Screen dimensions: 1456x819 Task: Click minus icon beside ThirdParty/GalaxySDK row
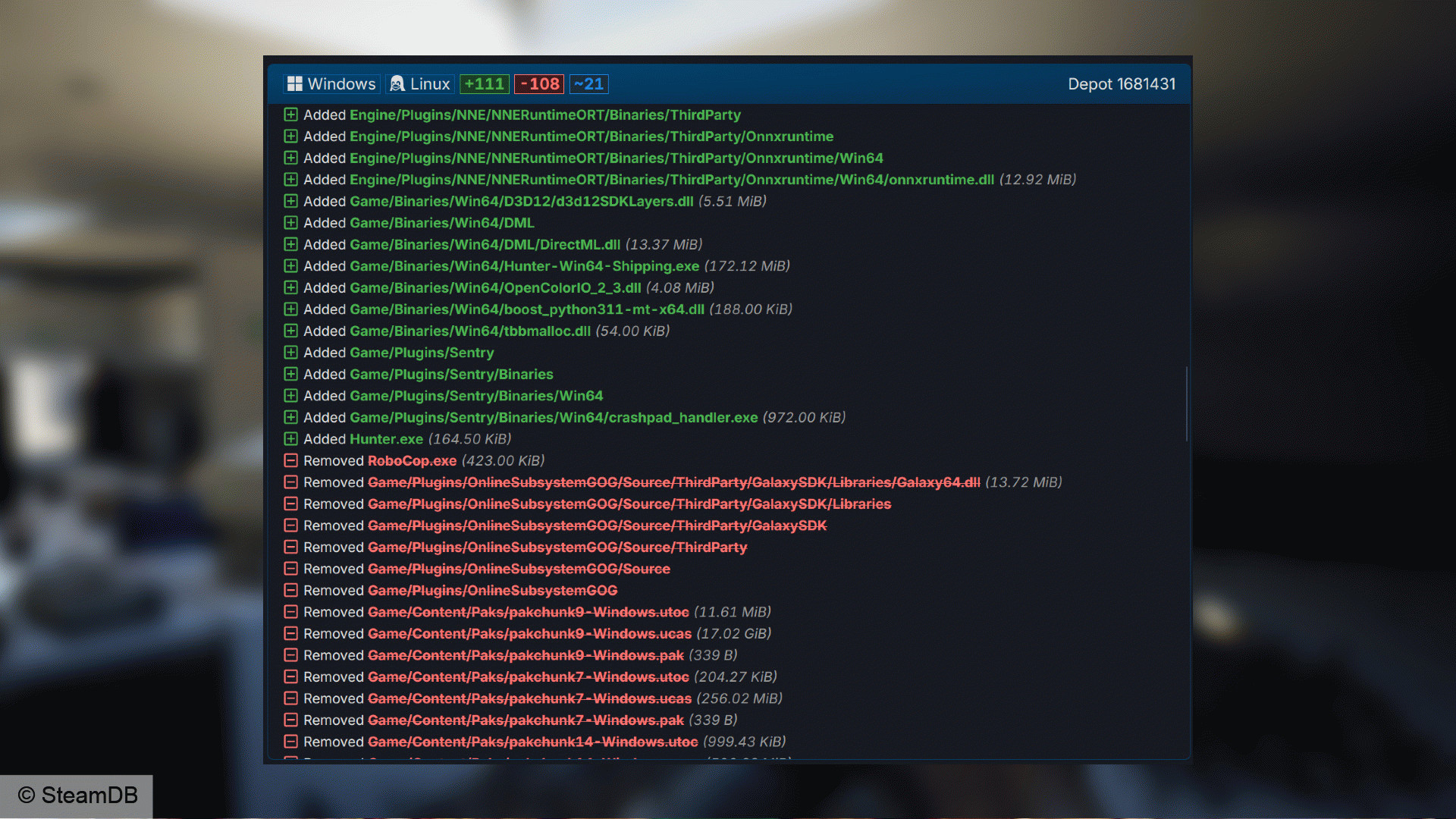290,526
